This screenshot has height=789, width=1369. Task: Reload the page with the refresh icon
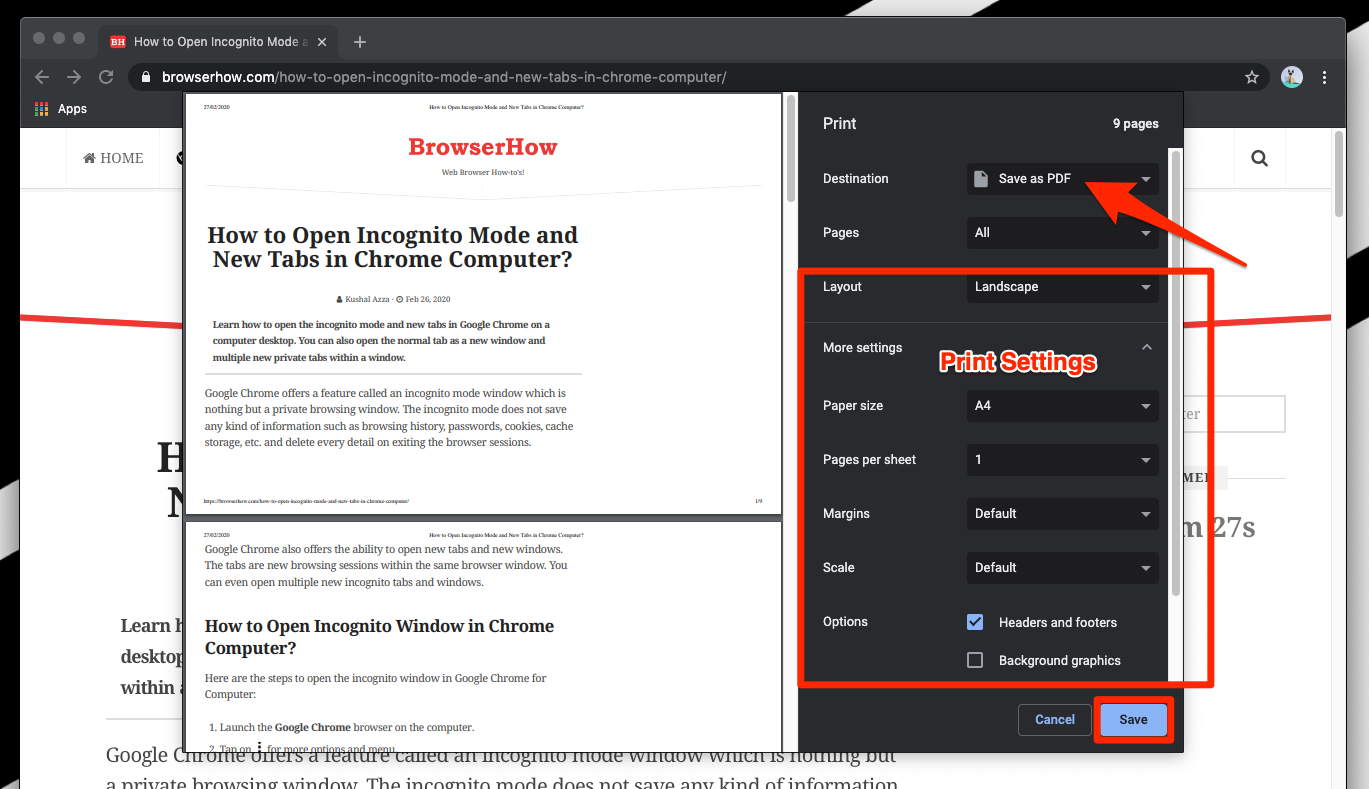pos(106,77)
